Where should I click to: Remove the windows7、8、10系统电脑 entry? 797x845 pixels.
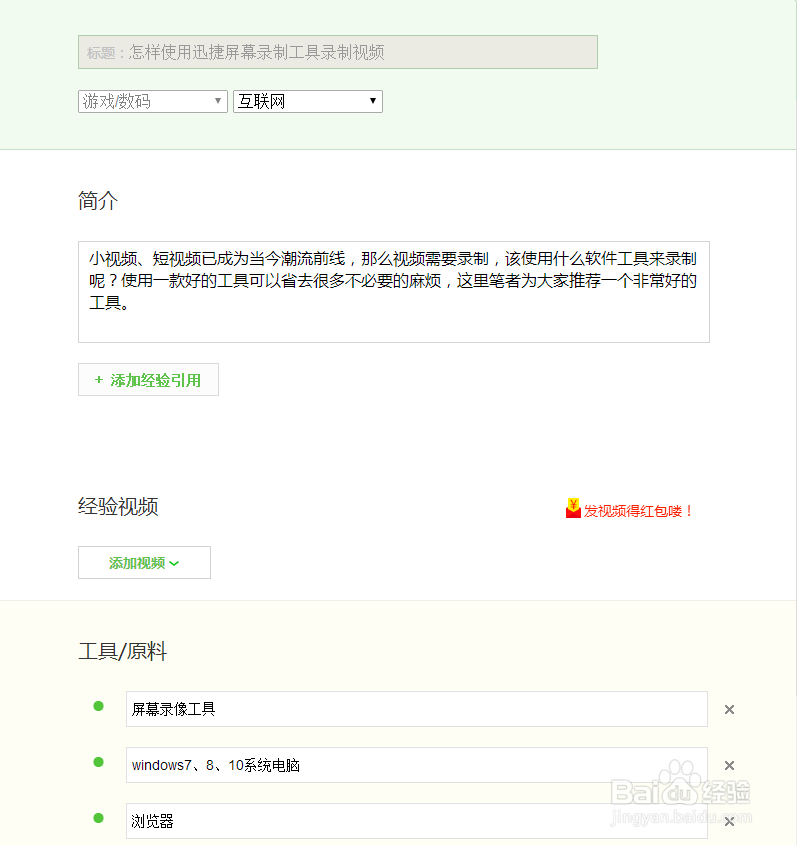pyautogui.click(x=729, y=764)
